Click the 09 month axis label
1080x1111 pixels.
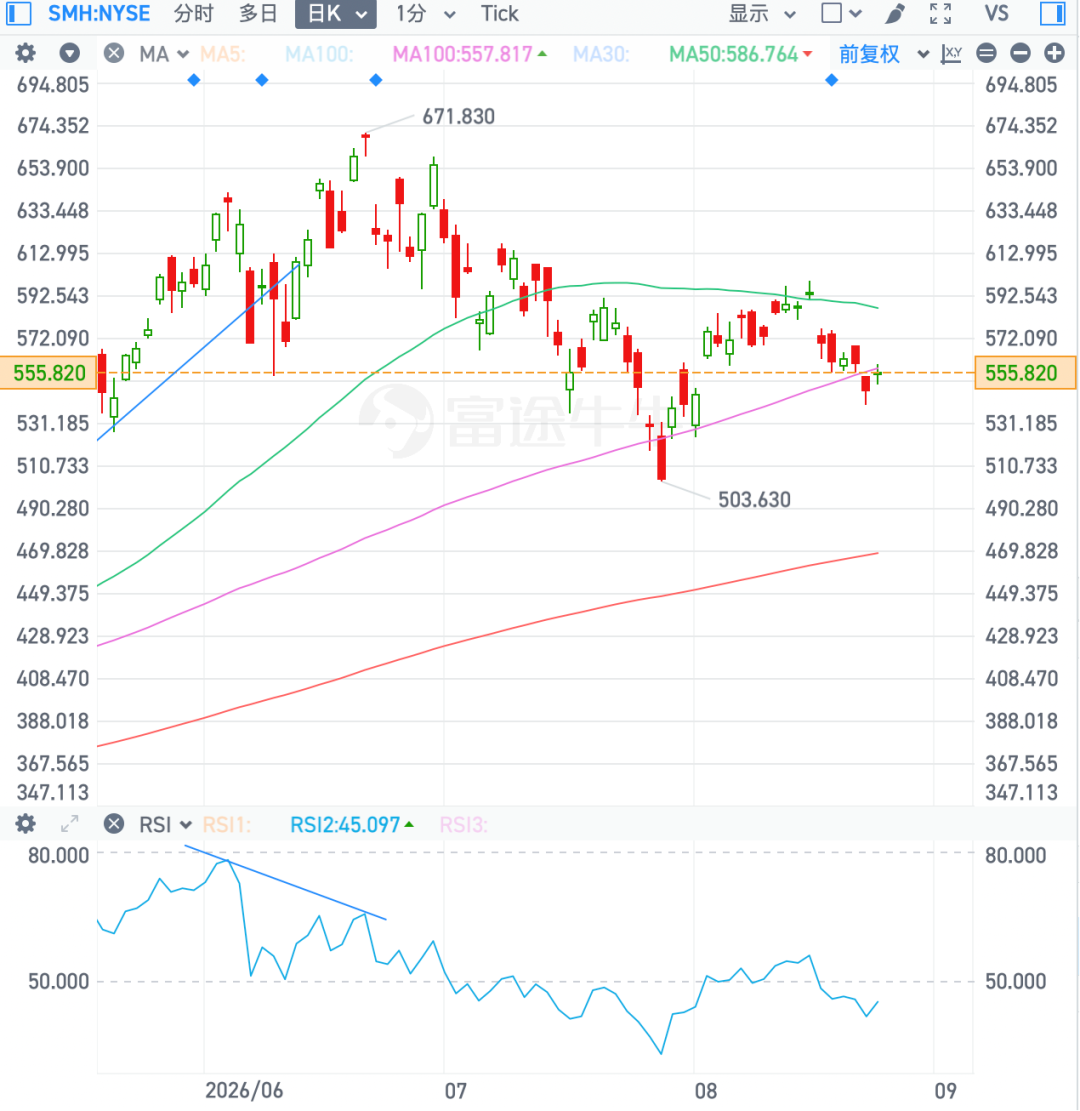tap(945, 1090)
